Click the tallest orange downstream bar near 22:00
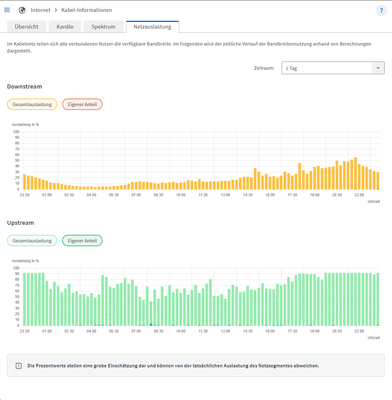This screenshot has height=400, width=392. tap(355, 173)
